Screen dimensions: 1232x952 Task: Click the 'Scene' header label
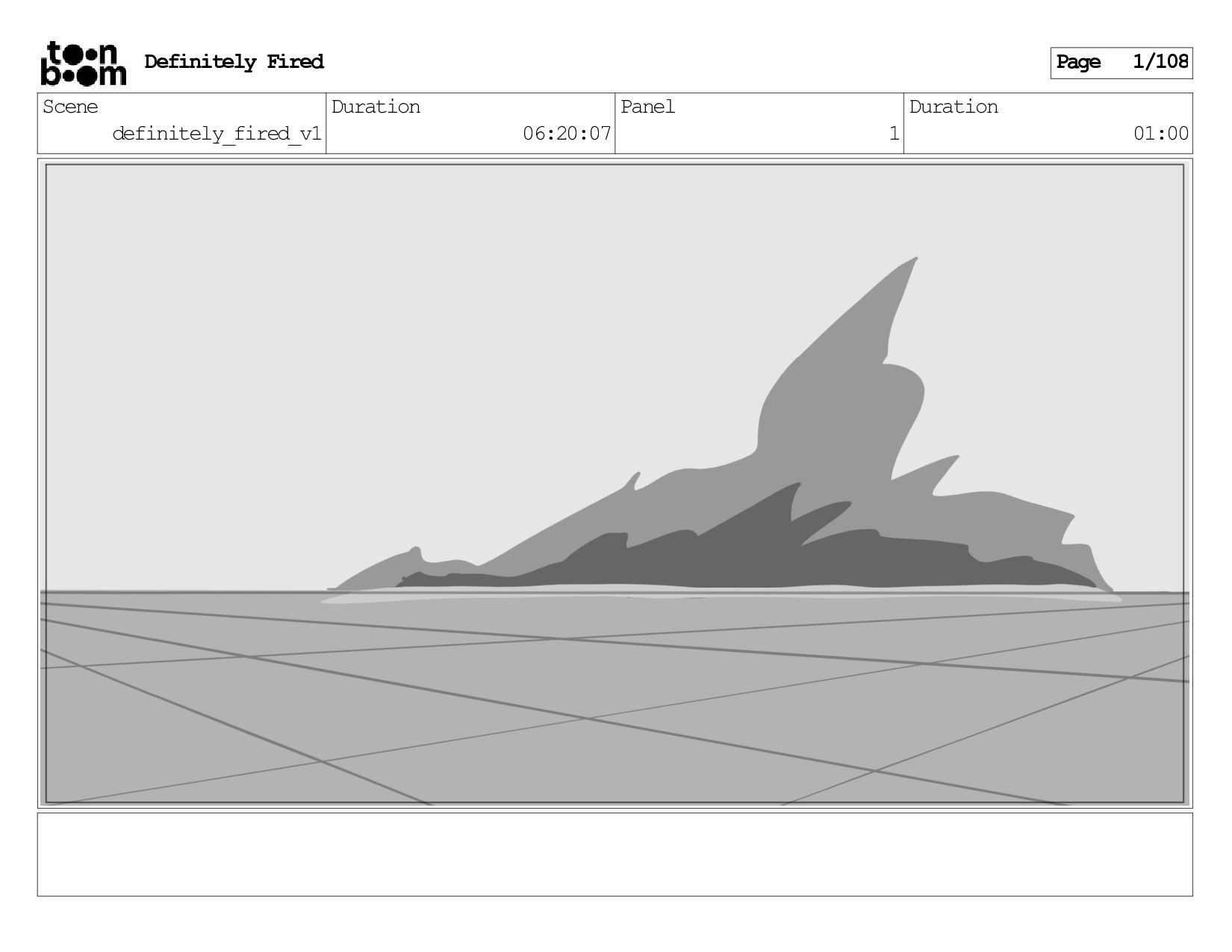point(70,107)
